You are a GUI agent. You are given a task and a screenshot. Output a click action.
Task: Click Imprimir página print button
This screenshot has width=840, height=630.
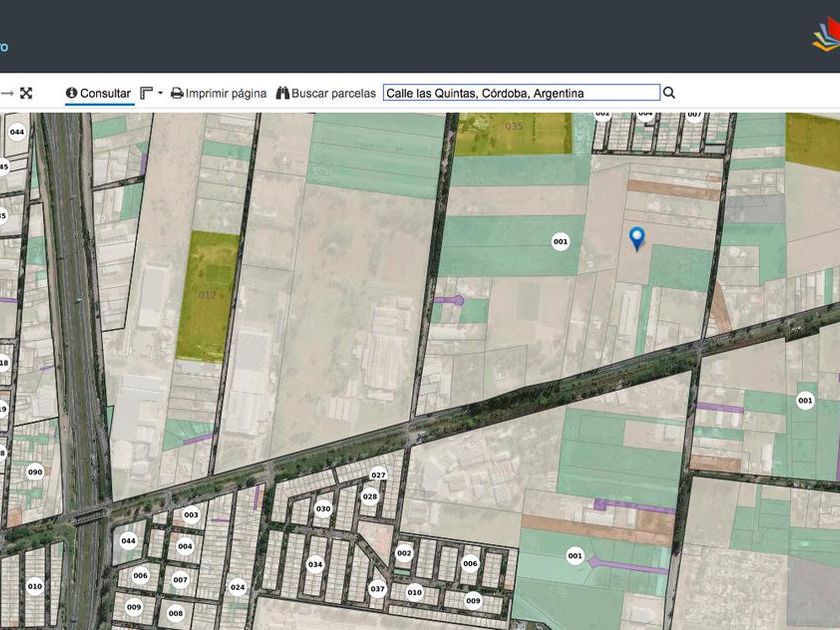[218, 93]
